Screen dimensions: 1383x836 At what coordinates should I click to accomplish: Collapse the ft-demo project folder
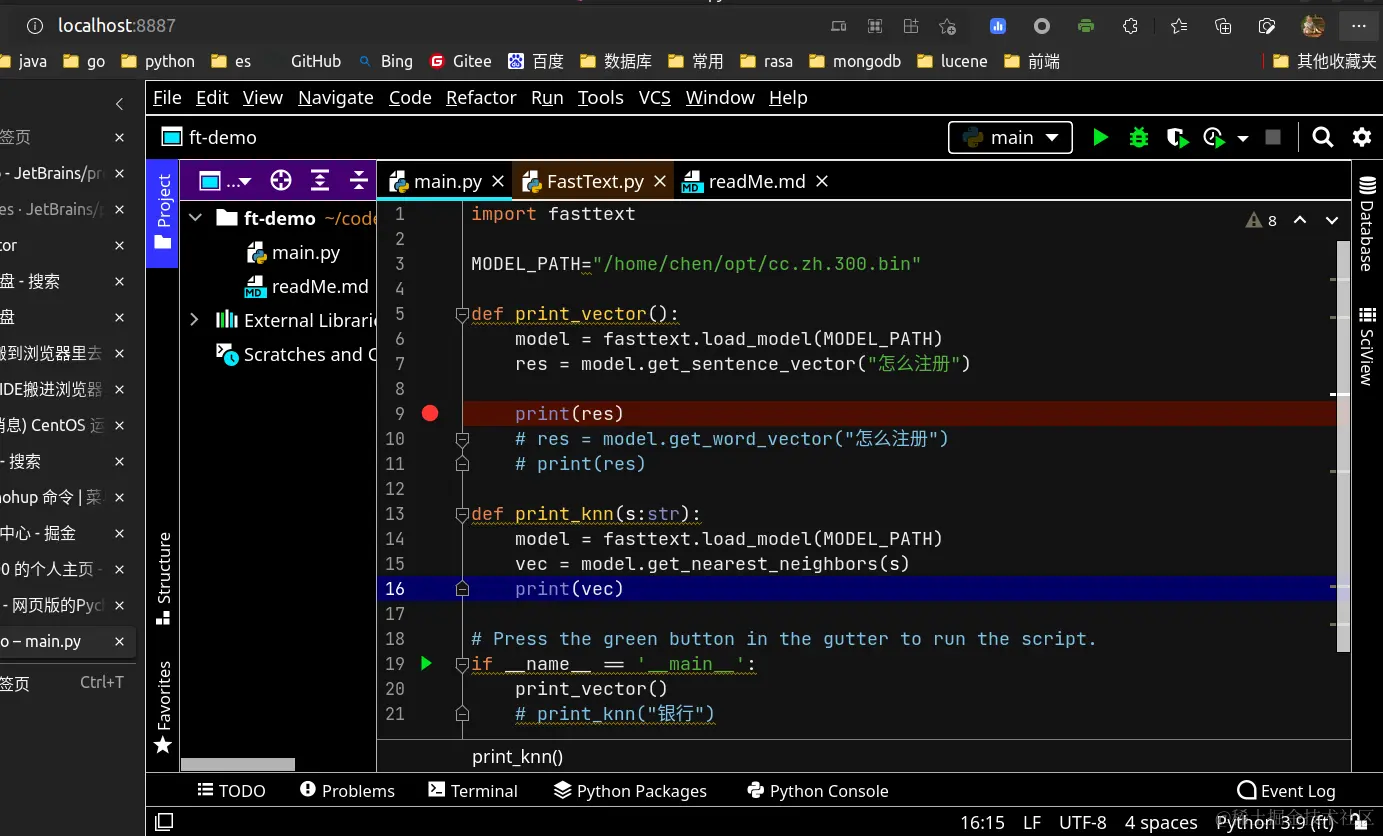[196, 217]
